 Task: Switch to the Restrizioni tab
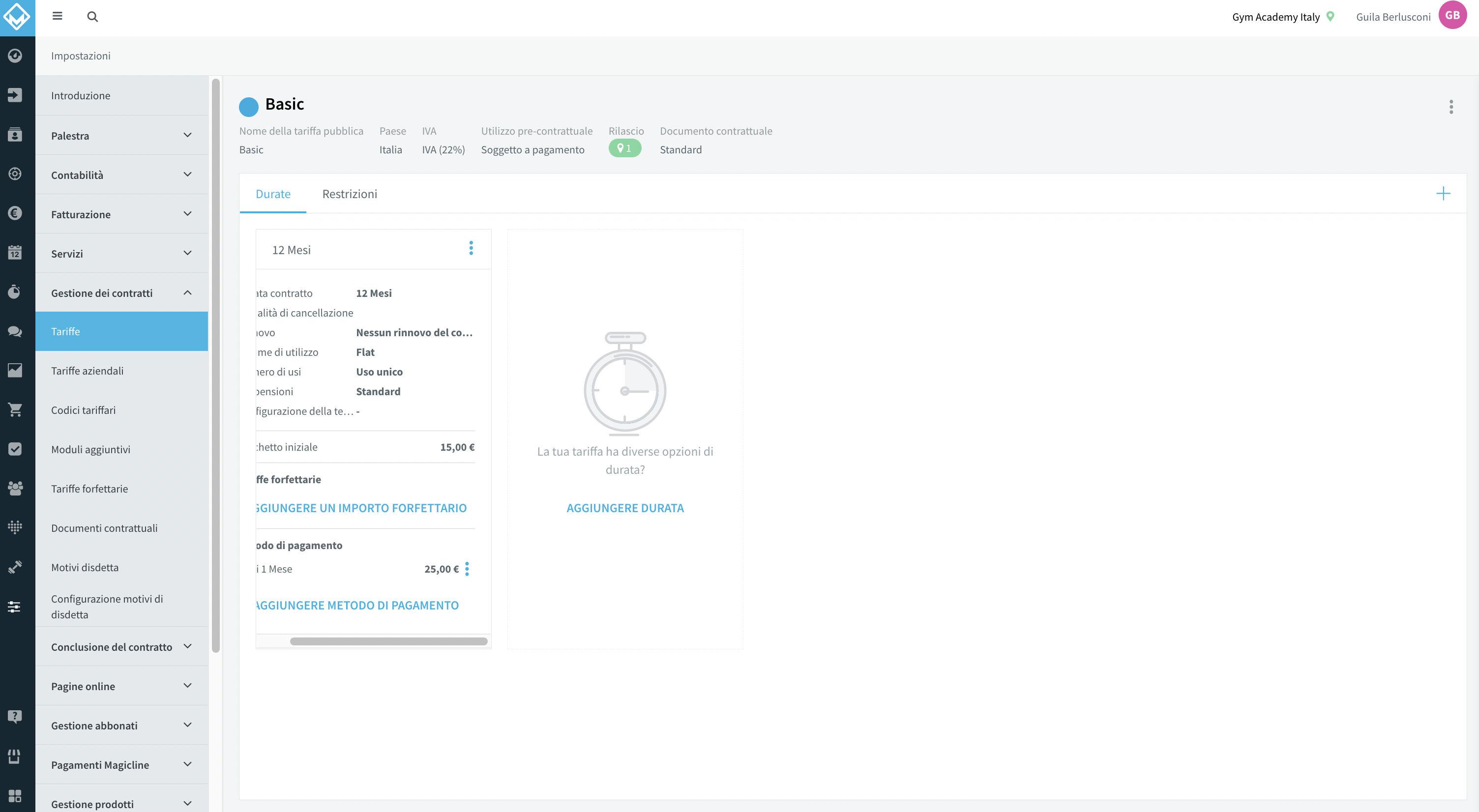(x=350, y=194)
